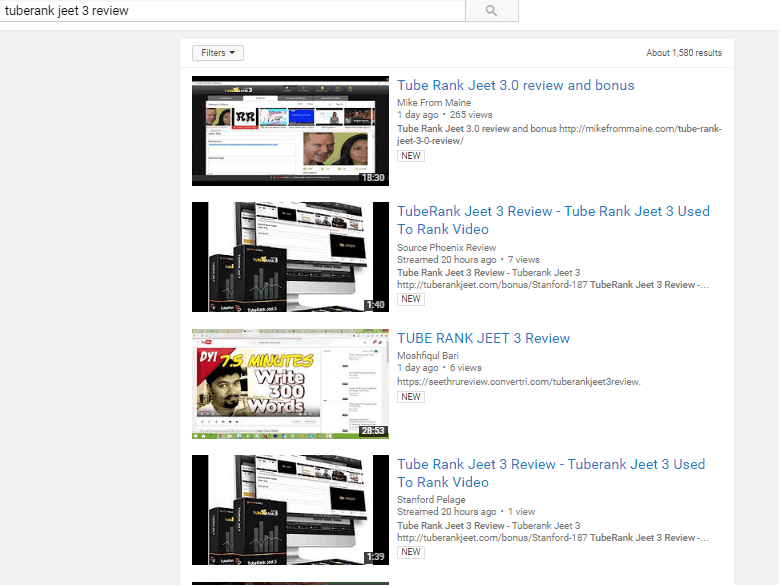Focus the search field containing 'tuberank jeet 3 review'

(x=232, y=10)
